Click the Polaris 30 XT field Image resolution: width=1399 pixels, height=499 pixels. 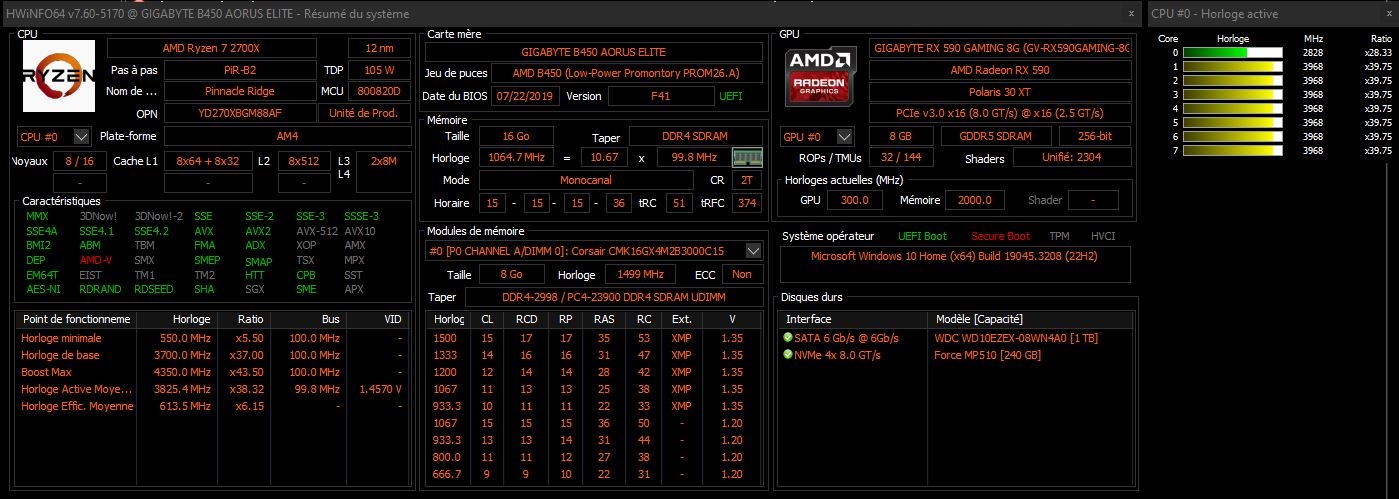pyautogui.click(x=1001, y=92)
